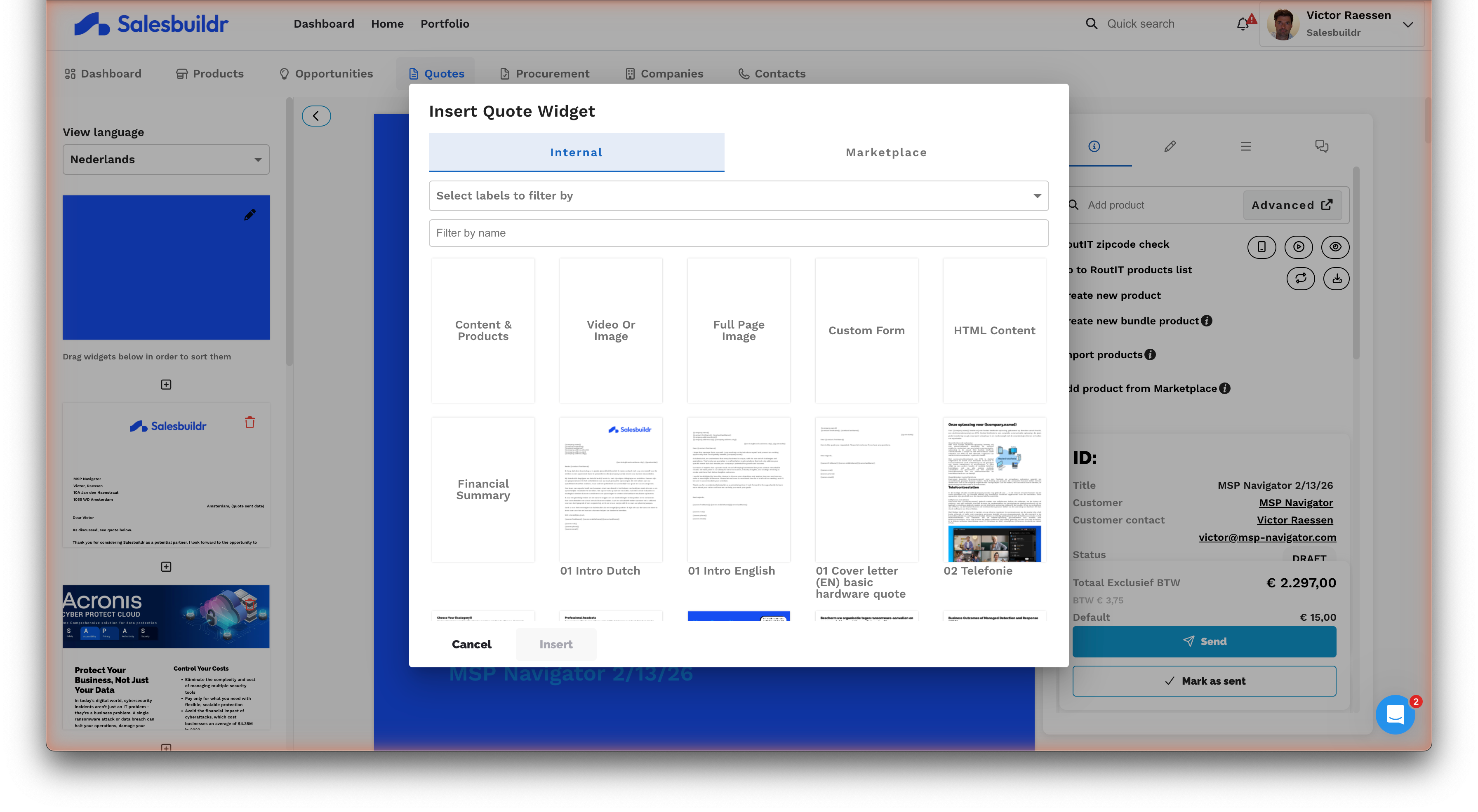This screenshot has height=812, width=1478.
Task: Select the Full Page Image widget
Action: click(x=739, y=330)
